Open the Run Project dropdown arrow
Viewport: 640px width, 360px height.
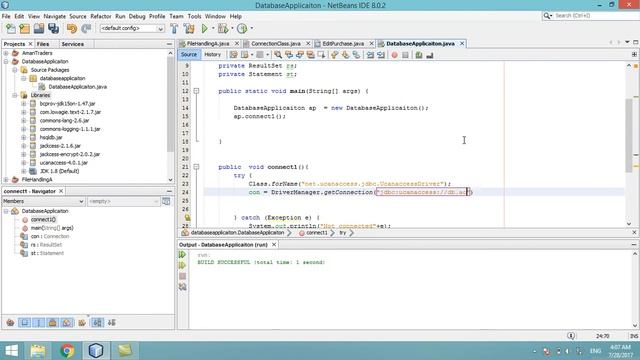point(213,29)
